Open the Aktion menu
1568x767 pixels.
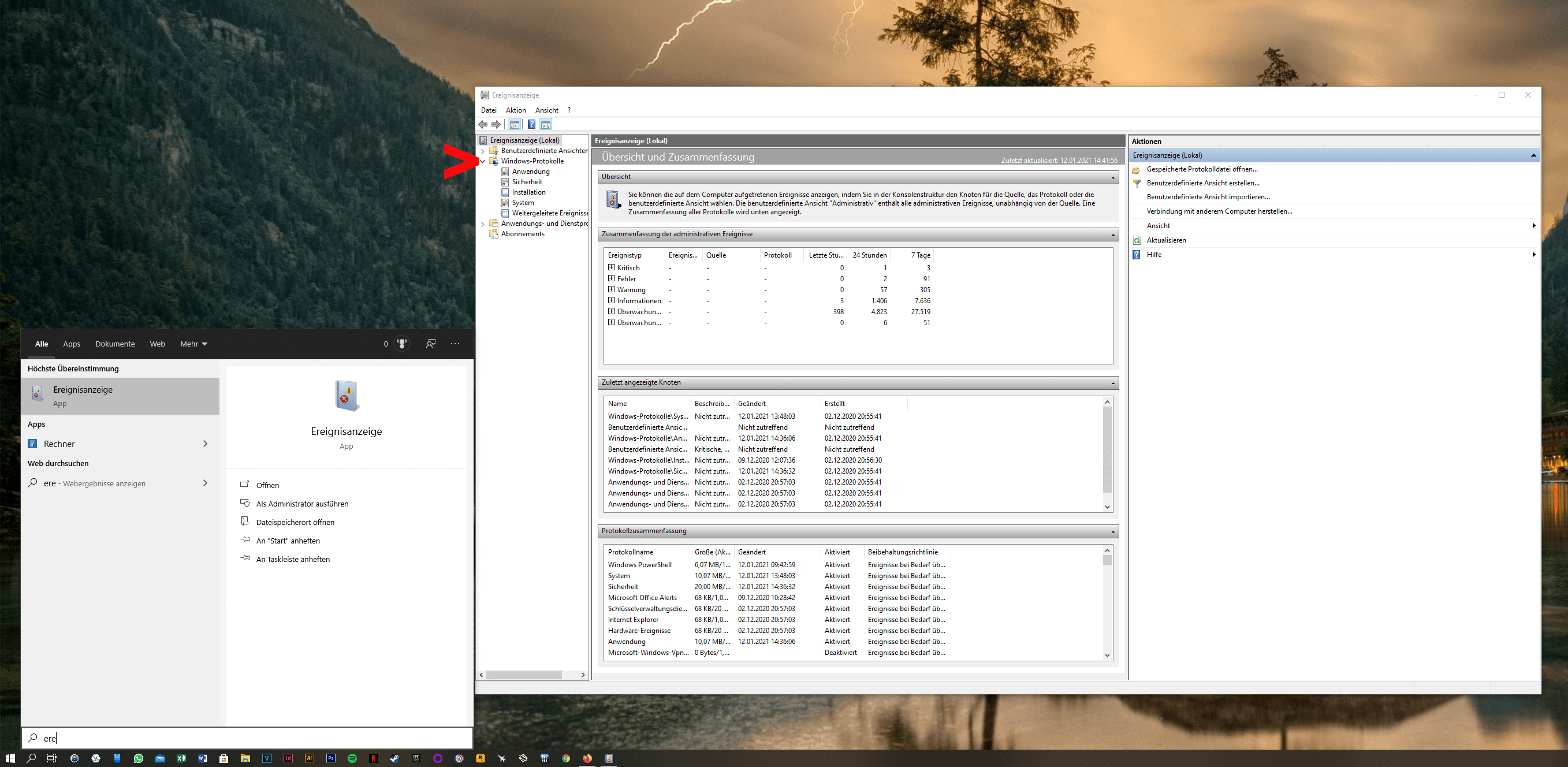point(516,110)
